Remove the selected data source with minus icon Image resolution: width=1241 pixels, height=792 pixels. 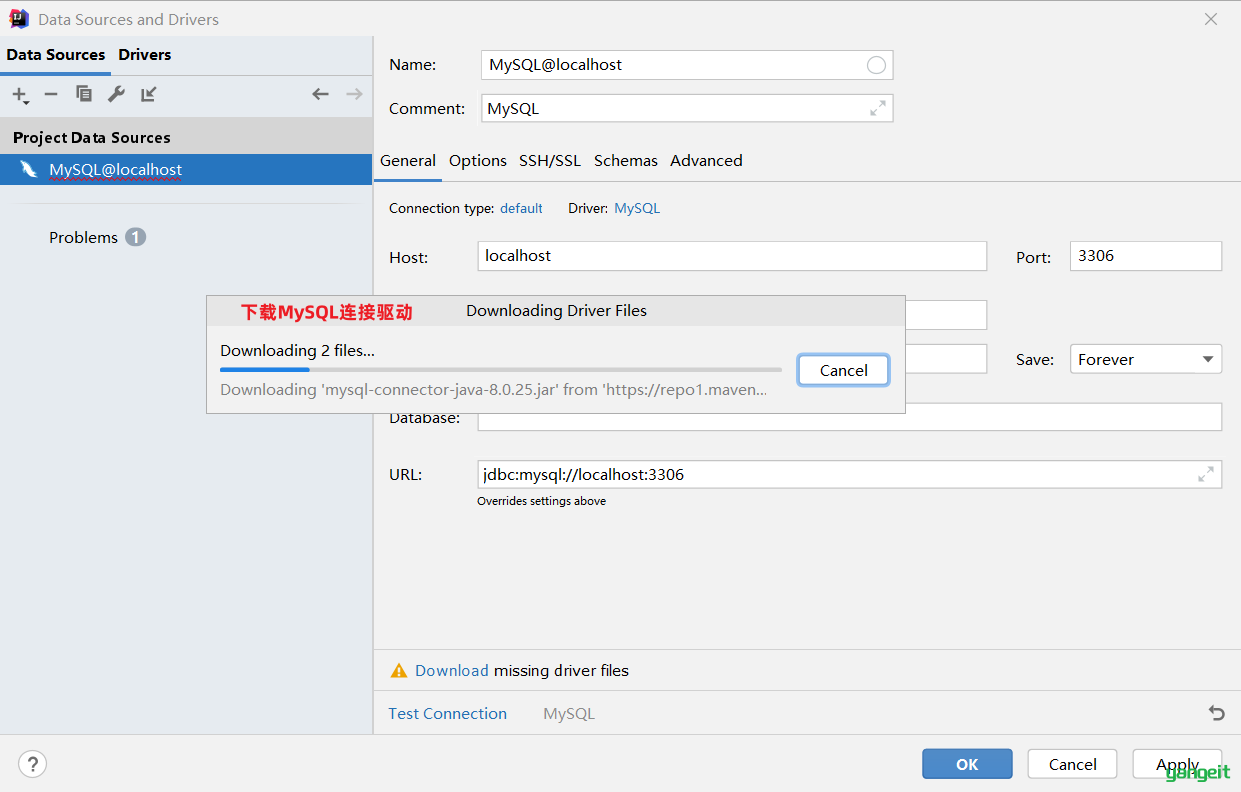click(x=51, y=94)
